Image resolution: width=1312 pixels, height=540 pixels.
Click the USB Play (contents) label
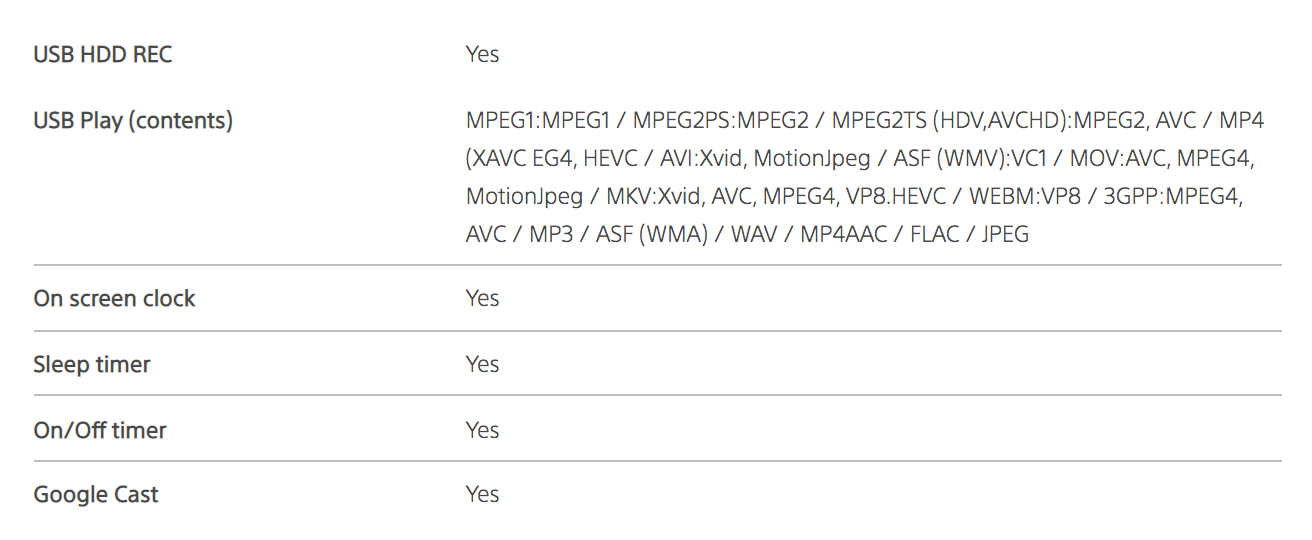pyautogui.click(x=133, y=121)
